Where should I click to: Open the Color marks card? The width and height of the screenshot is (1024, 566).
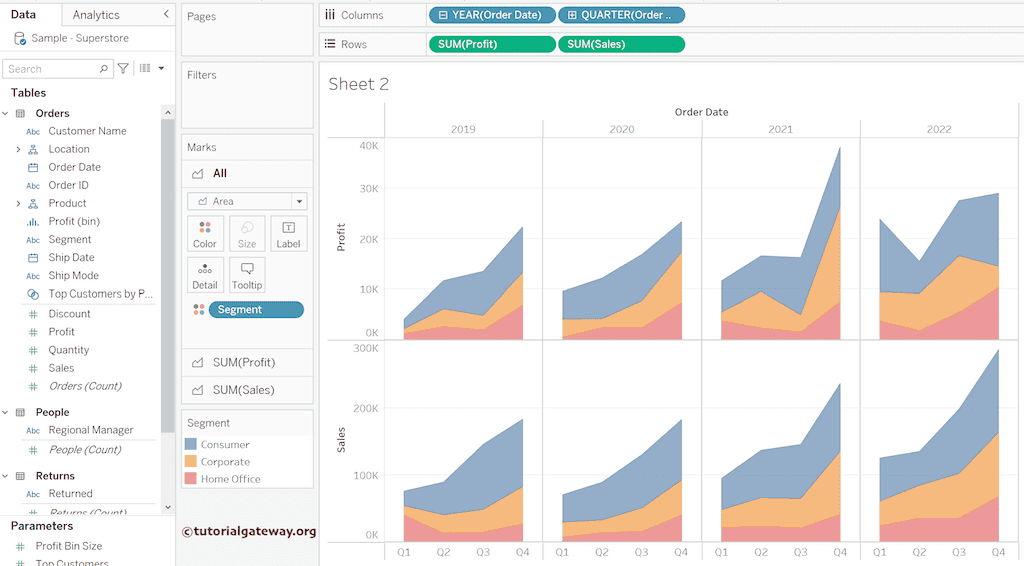pyautogui.click(x=205, y=234)
